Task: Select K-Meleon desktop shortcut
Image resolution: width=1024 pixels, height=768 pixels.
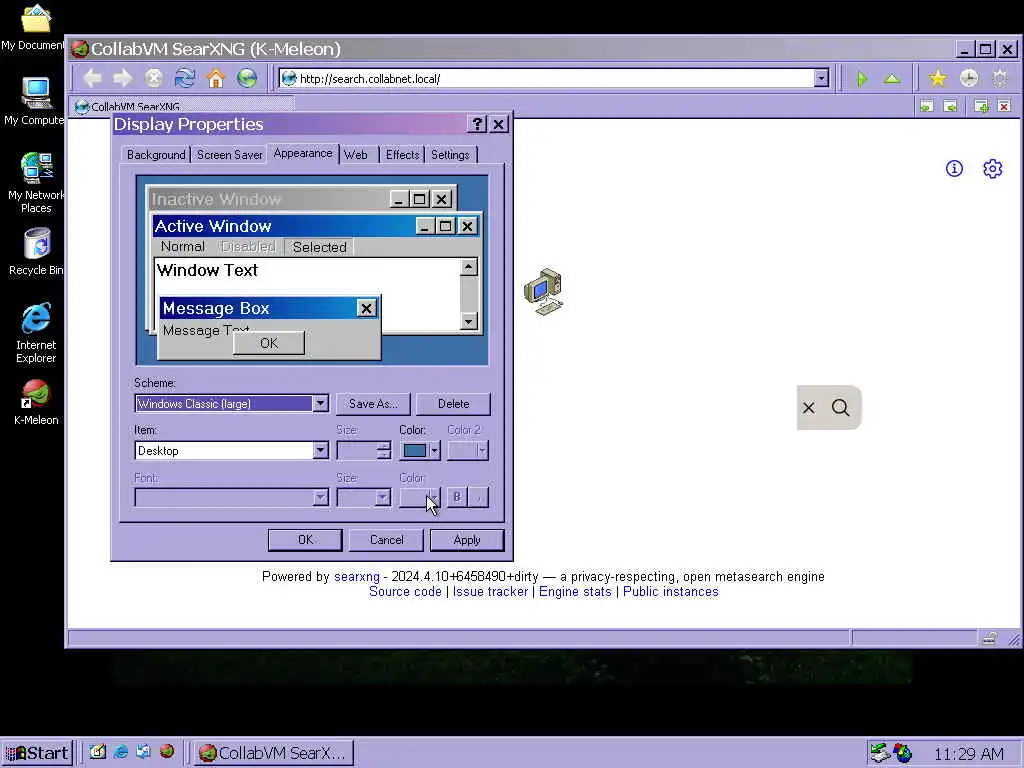Action: (36, 402)
